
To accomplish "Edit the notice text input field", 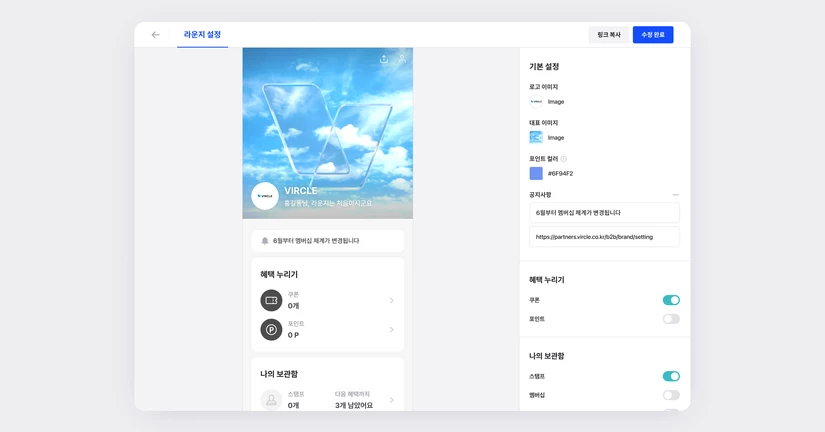I will click(604, 213).
